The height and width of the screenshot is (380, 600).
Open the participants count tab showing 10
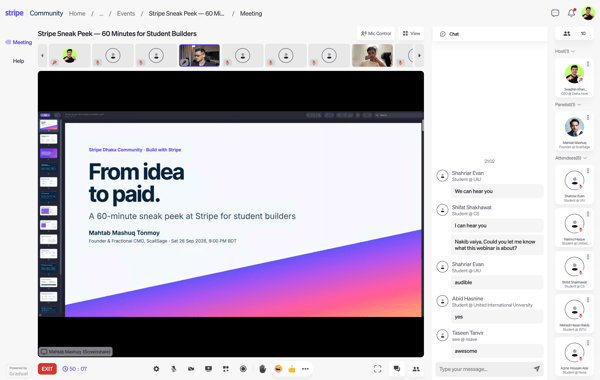tap(574, 34)
